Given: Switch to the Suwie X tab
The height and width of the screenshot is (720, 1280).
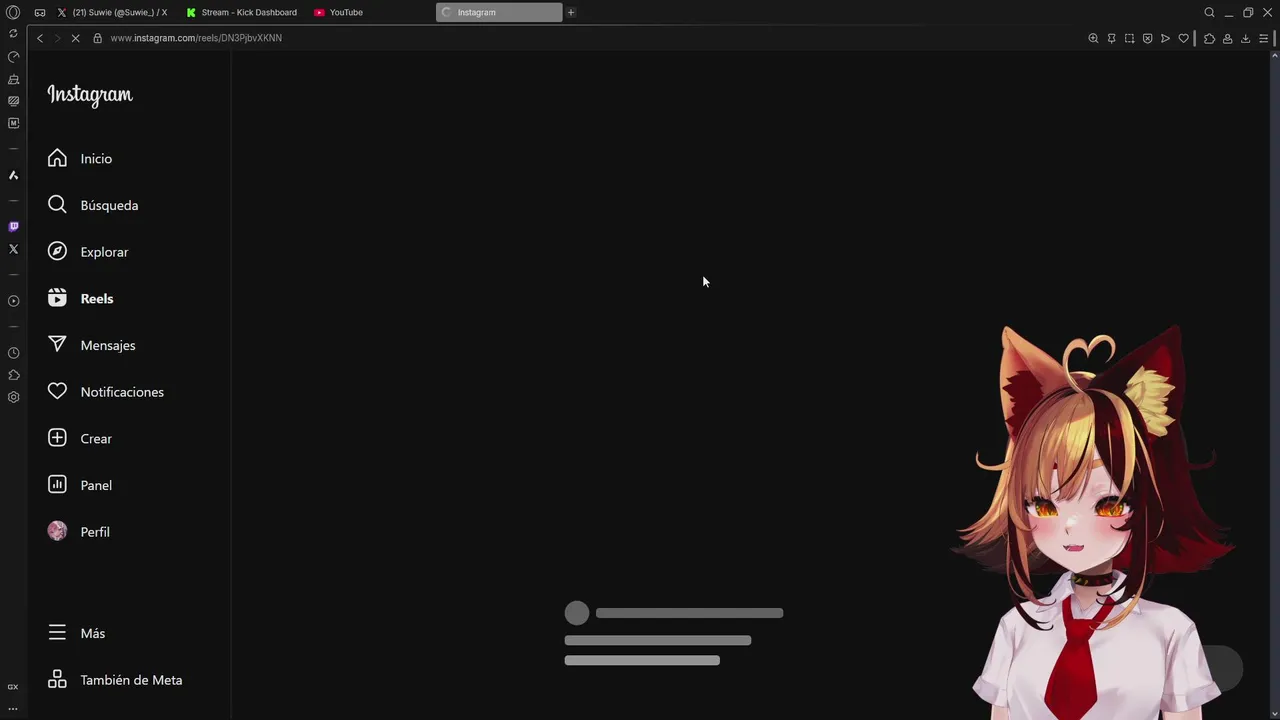Looking at the screenshot, I should pos(112,12).
